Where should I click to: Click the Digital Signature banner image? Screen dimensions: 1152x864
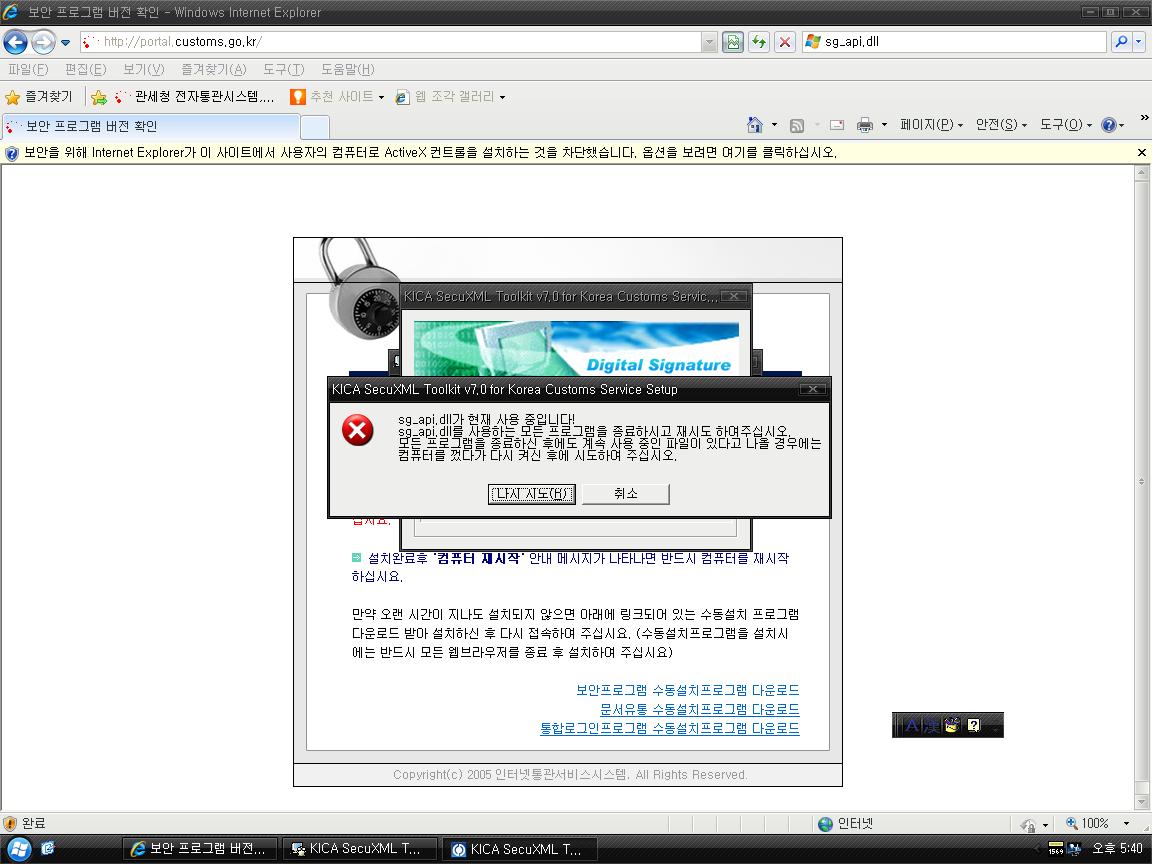click(576, 348)
